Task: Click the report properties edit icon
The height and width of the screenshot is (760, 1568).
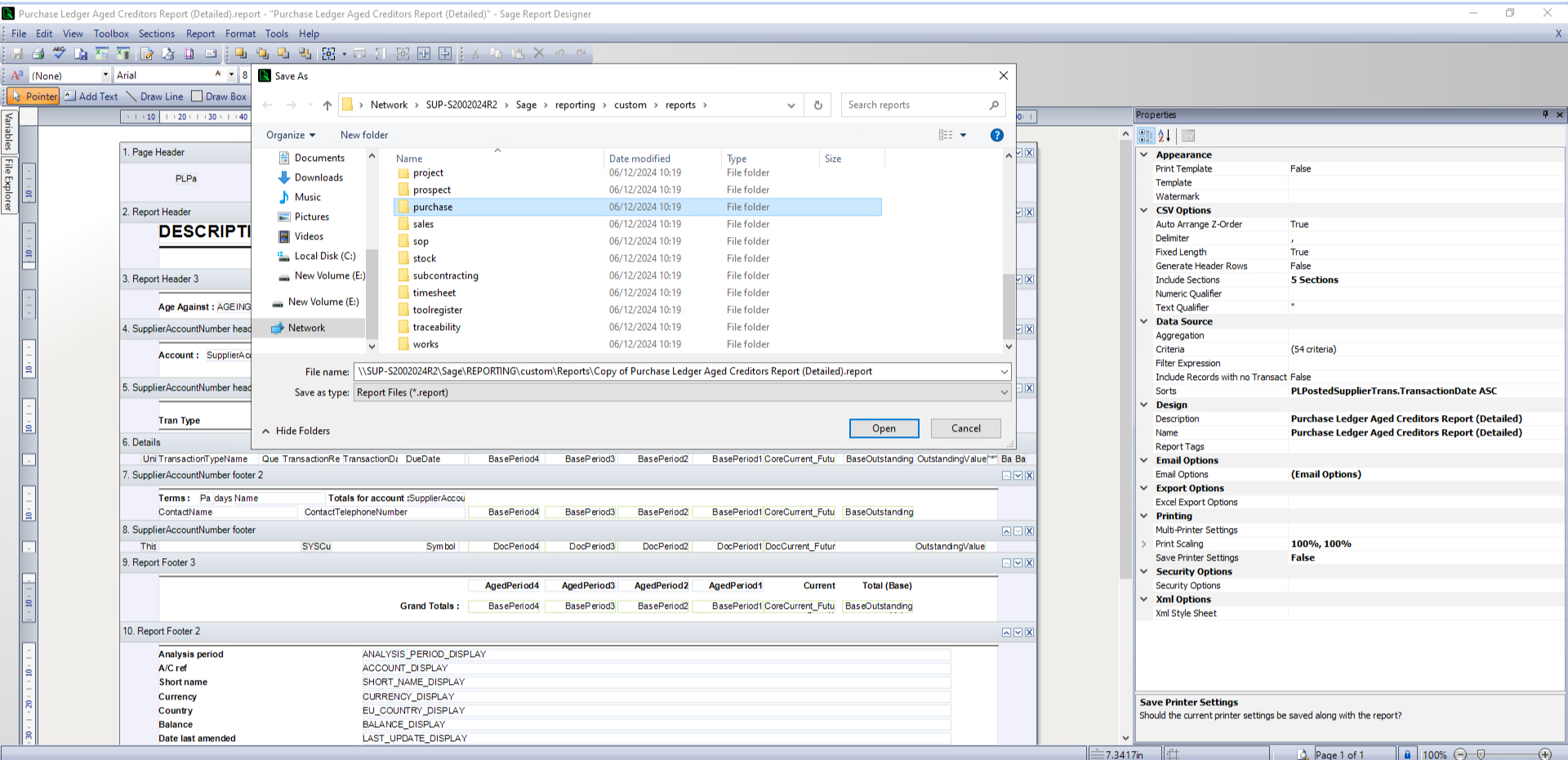Action: click(x=146, y=53)
